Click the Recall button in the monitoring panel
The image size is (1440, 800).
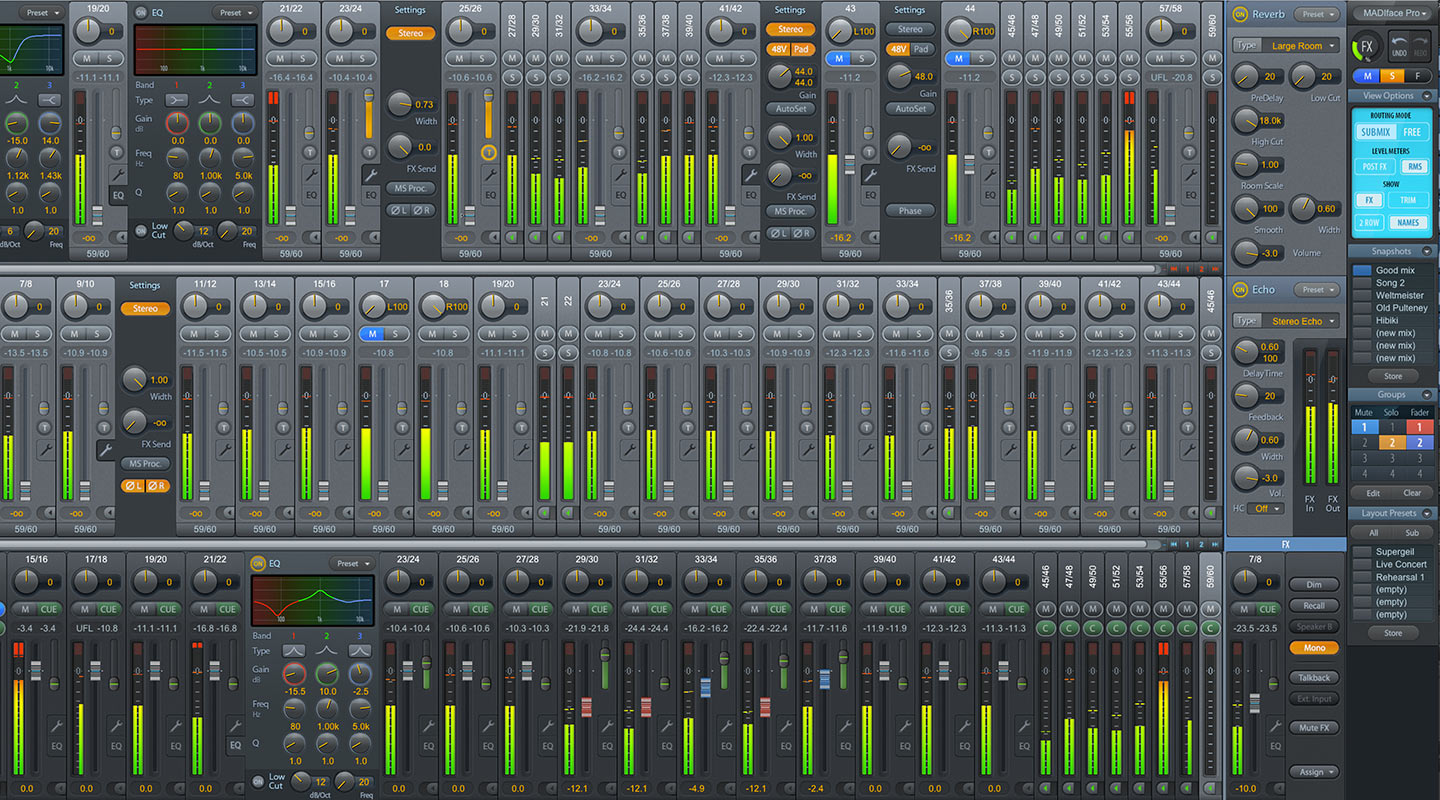(x=1316, y=604)
